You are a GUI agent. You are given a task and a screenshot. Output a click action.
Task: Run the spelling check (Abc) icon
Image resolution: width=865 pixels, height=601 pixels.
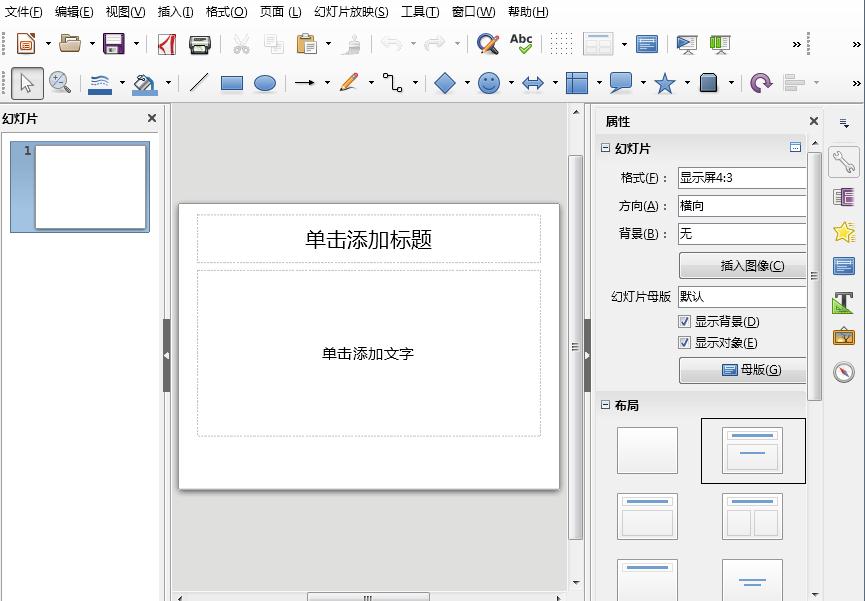pos(521,43)
